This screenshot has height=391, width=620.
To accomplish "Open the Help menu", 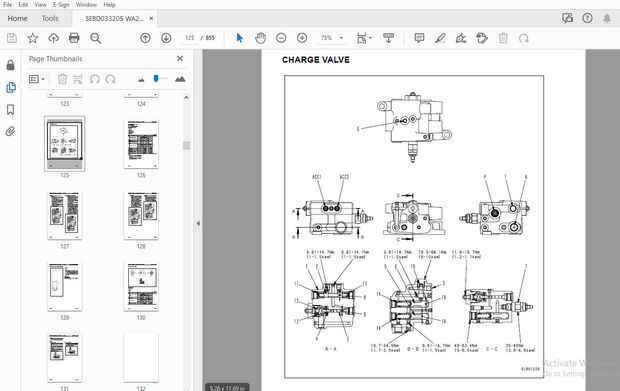I will pos(109,5).
